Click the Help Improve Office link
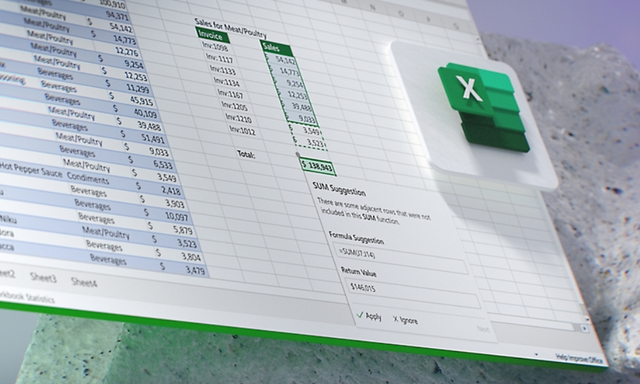Image resolution: width=640 pixels, height=384 pixels. pyautogui.click(x=579, y=359)
